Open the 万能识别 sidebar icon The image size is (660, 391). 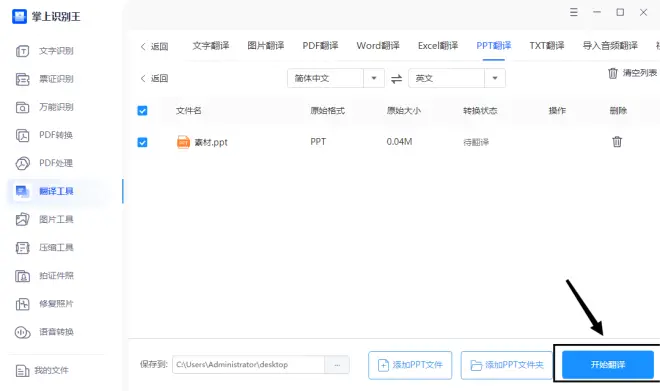[22, 107]
